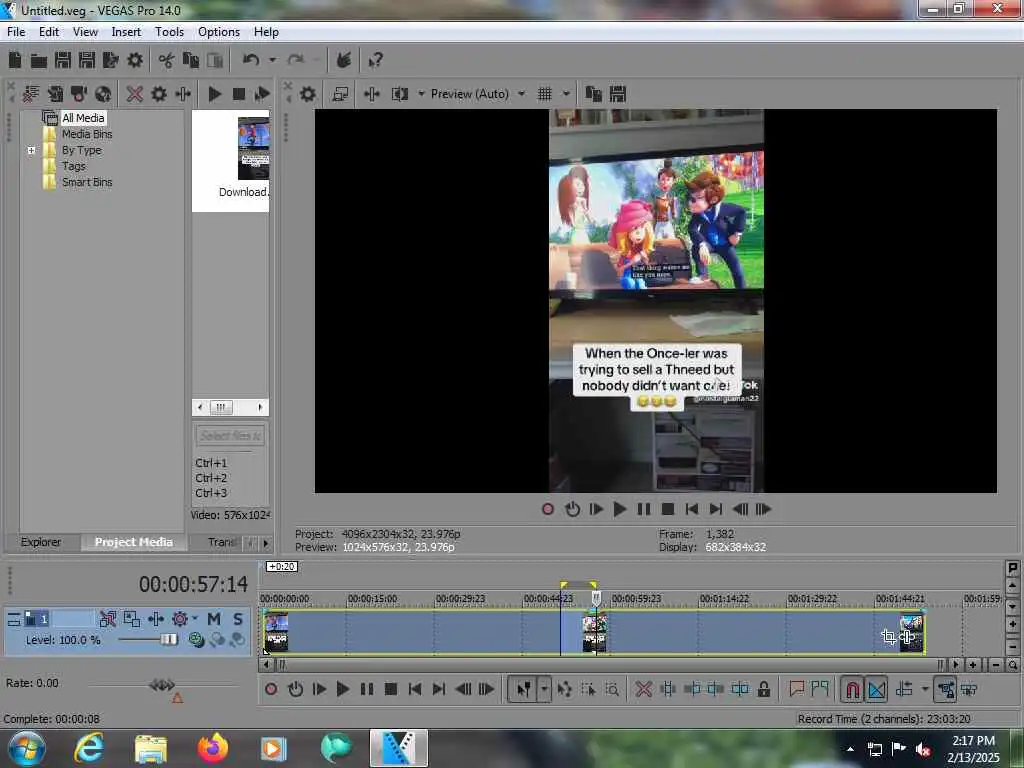The width and height of the screenshot is (1024, 768).
Task: Mute track 1 with M button
Action: 214,618
